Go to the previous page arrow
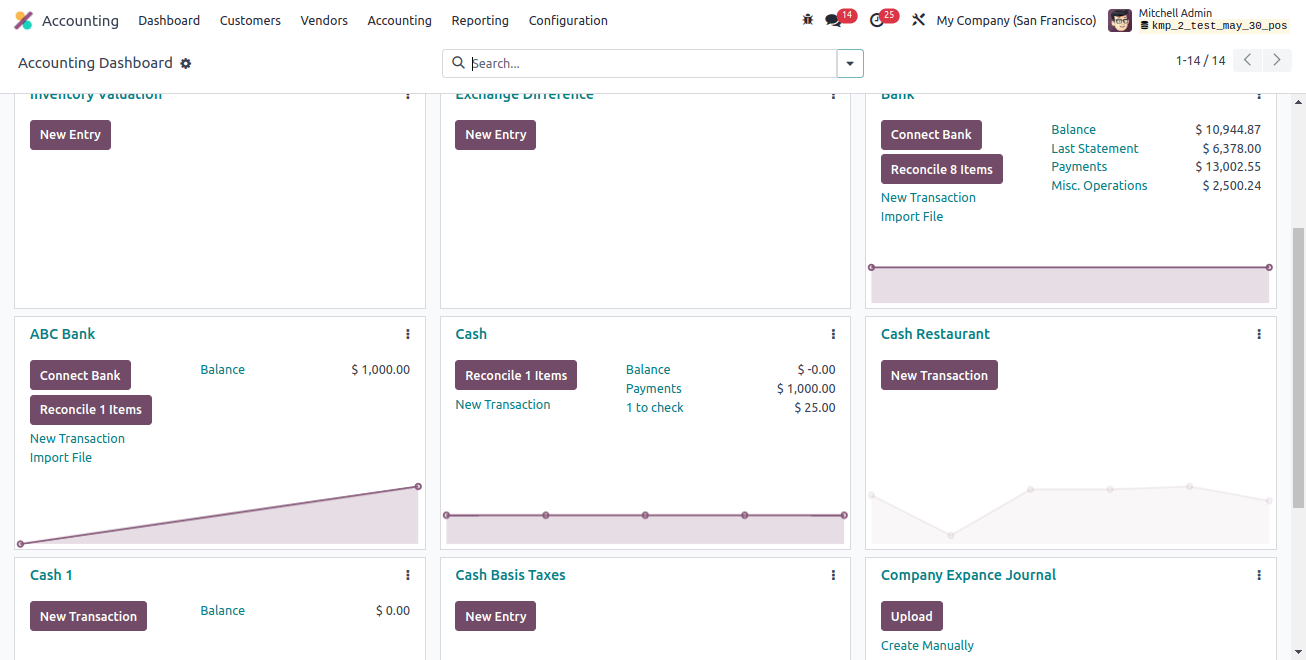1306x660 pixels. (1247, 61)
